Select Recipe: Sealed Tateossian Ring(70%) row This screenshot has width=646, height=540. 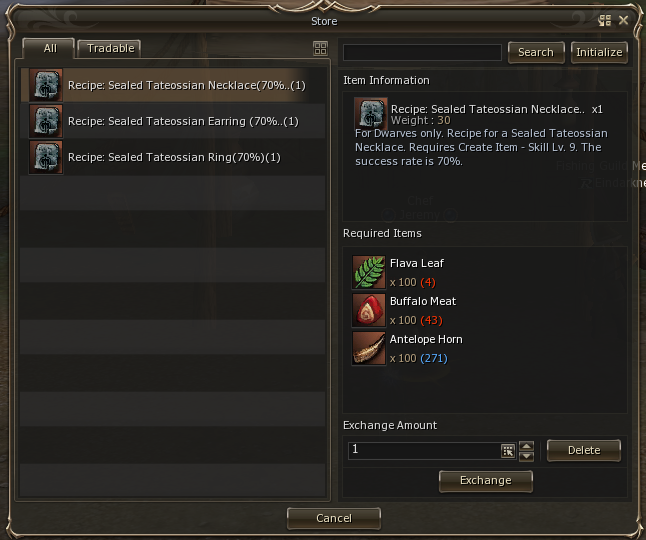click(173, 157)
